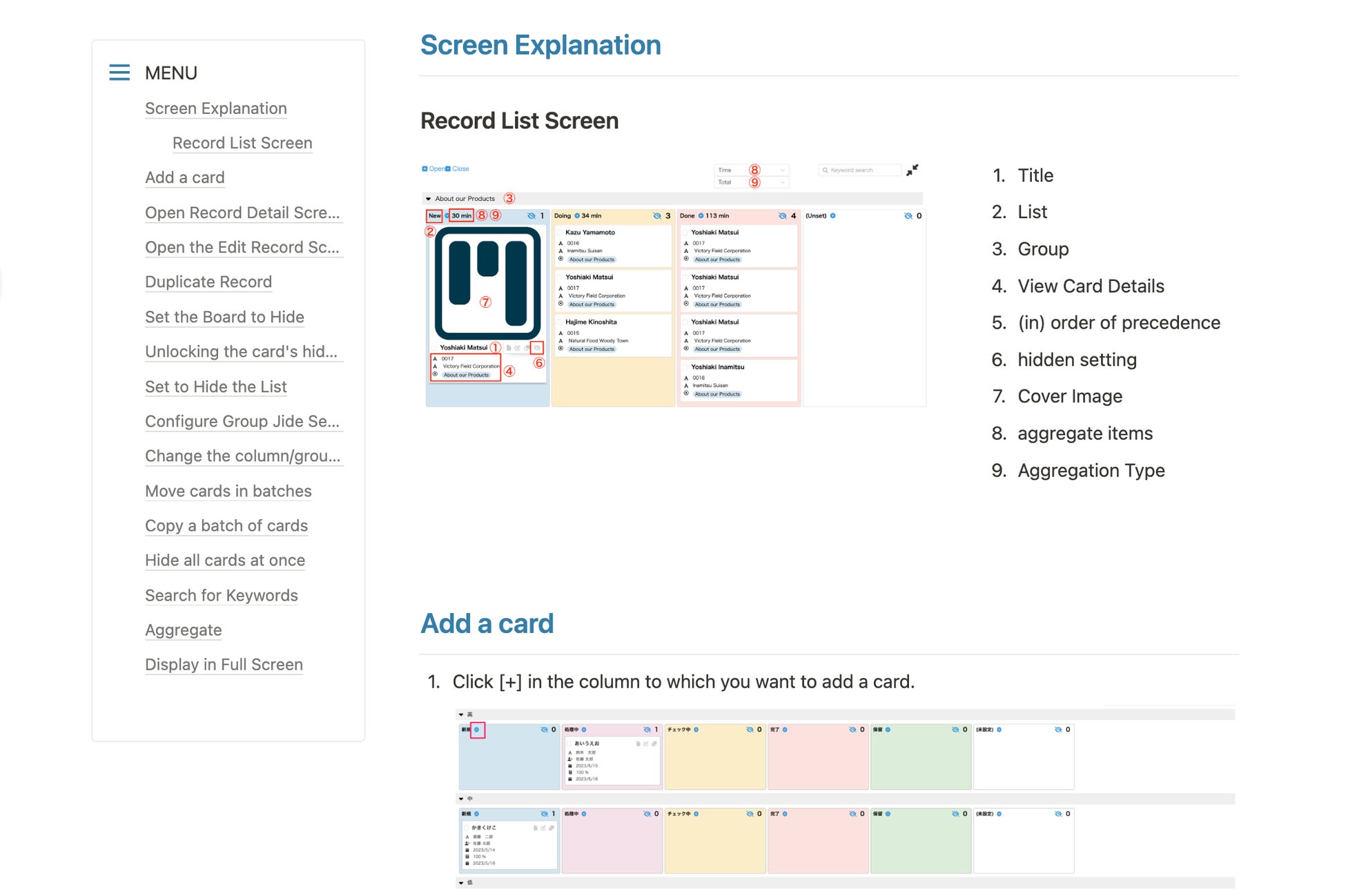Open the Time aggregate items dropdown
The image size is (1346, 896).
pos(750,170)
